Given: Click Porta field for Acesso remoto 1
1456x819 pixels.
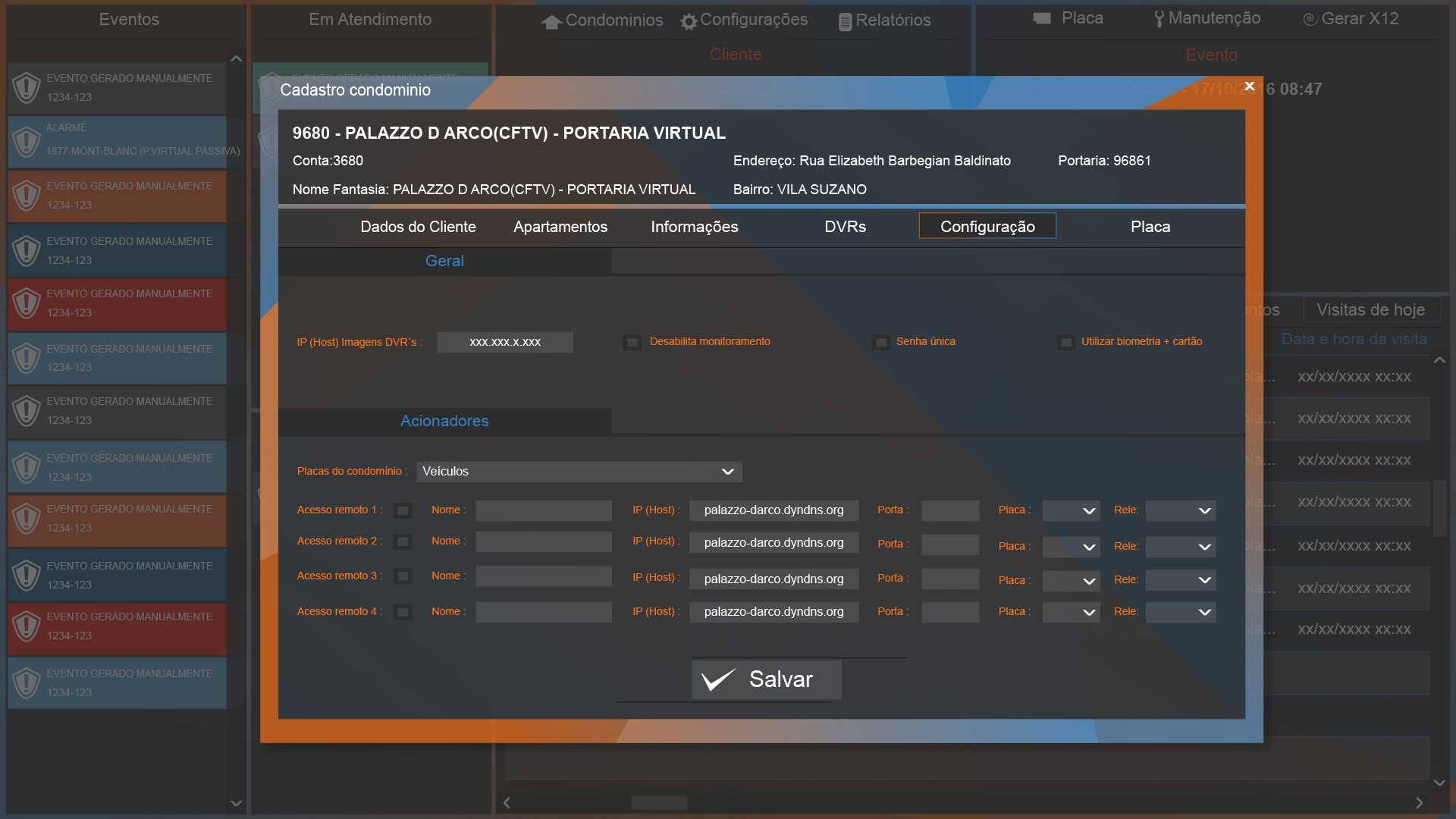Looking at the screenshot, I should tap(950, 510).
